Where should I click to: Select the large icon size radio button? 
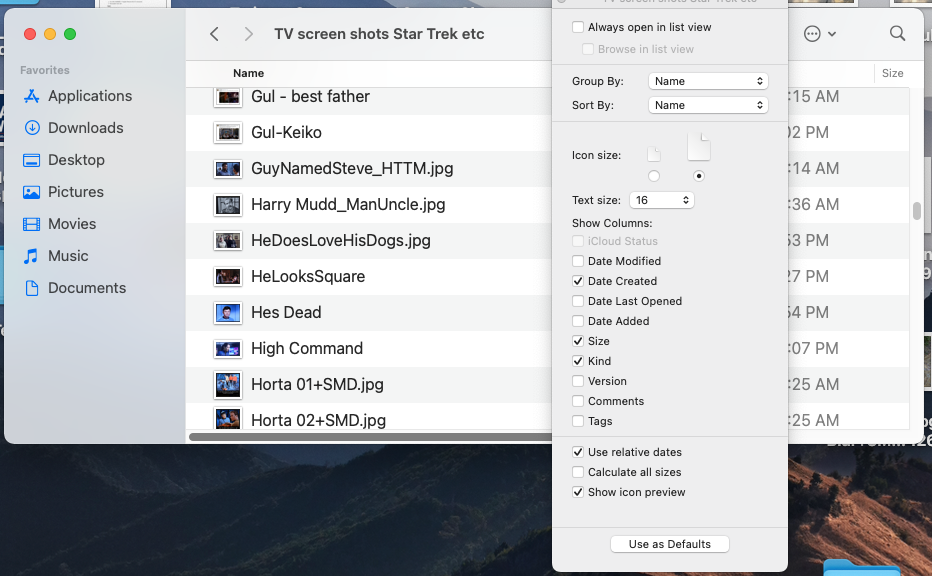[x=699, y=176]
